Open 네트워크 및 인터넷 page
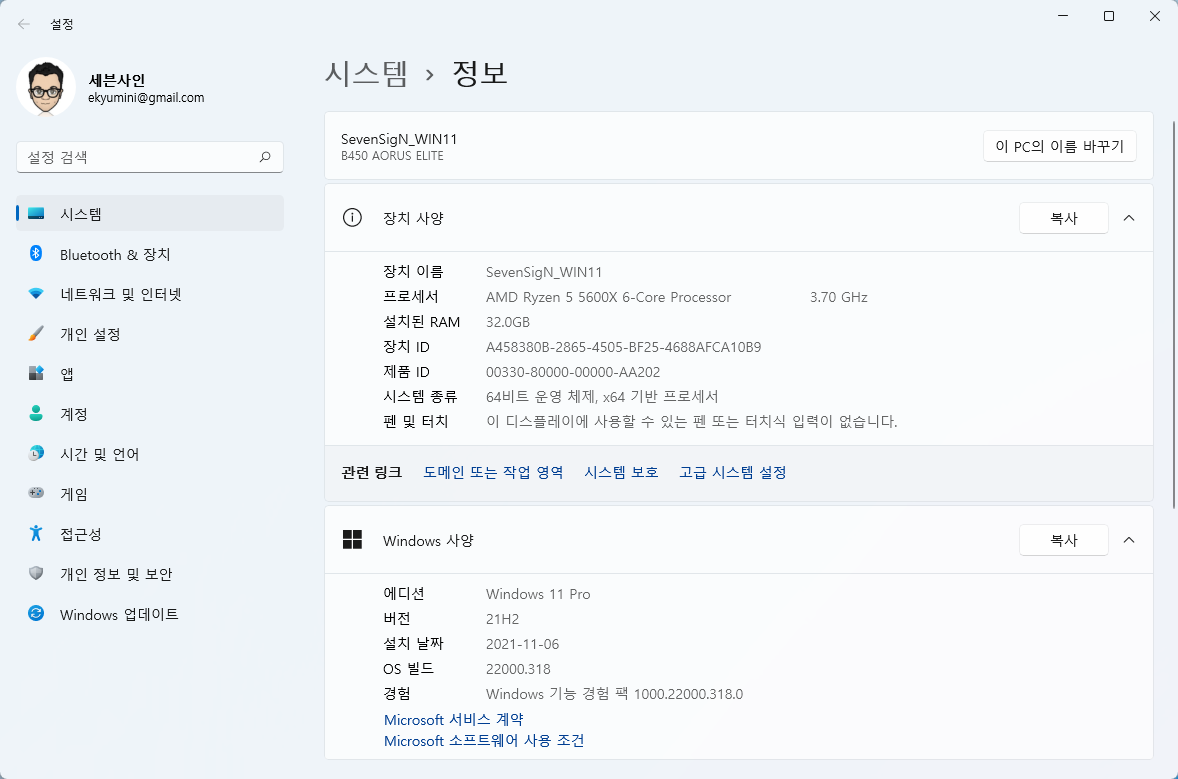The image size is (1178, 779). 121,294
